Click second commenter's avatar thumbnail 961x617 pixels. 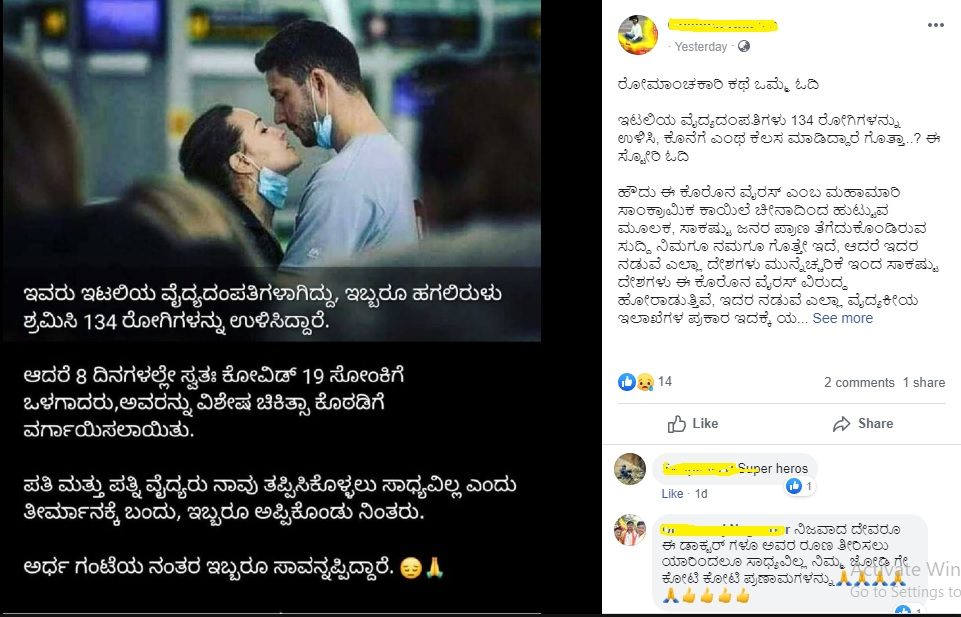click(x=630, y=530)
